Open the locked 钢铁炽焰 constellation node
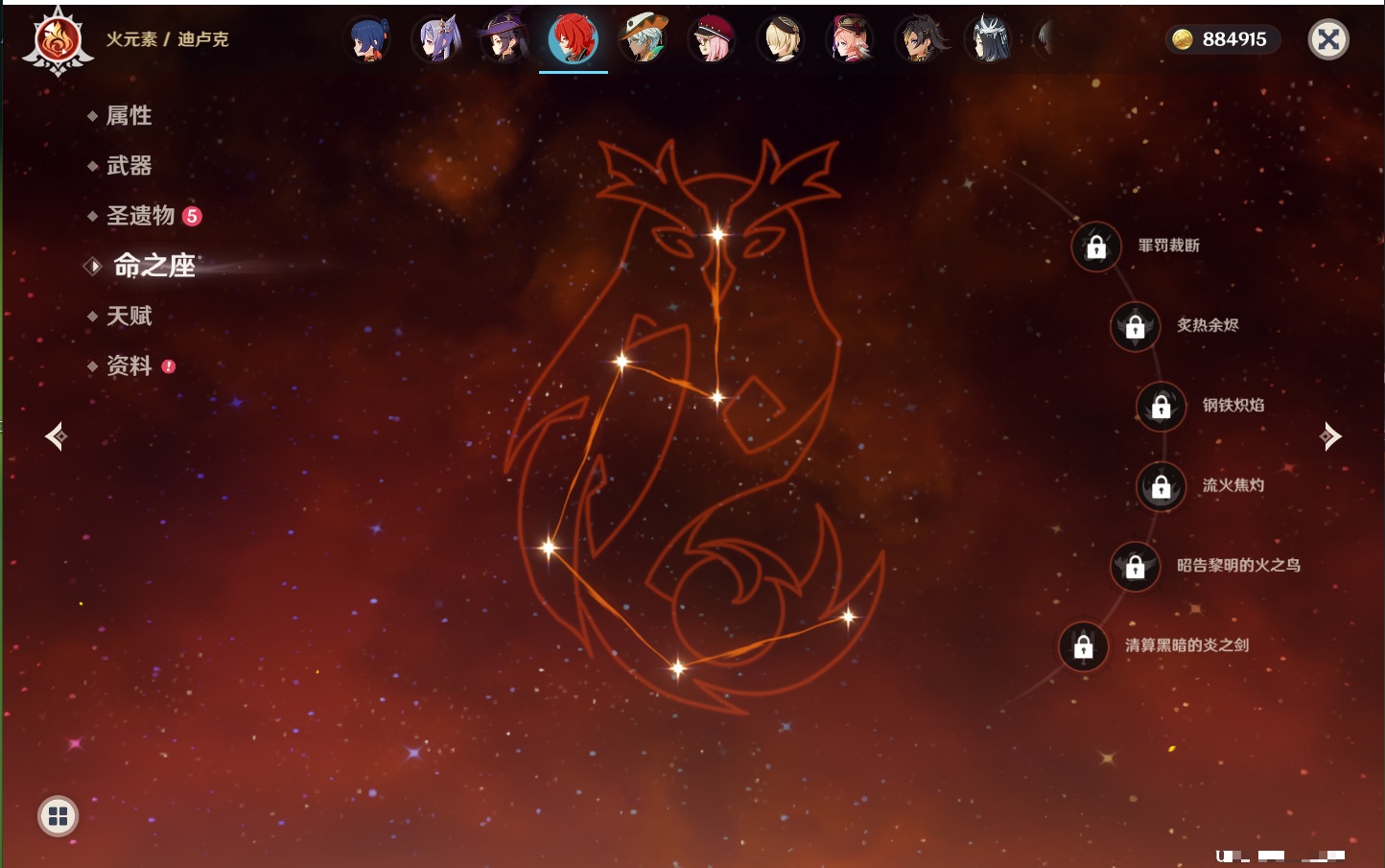 pyautogui.click(x=1161, y=406)
